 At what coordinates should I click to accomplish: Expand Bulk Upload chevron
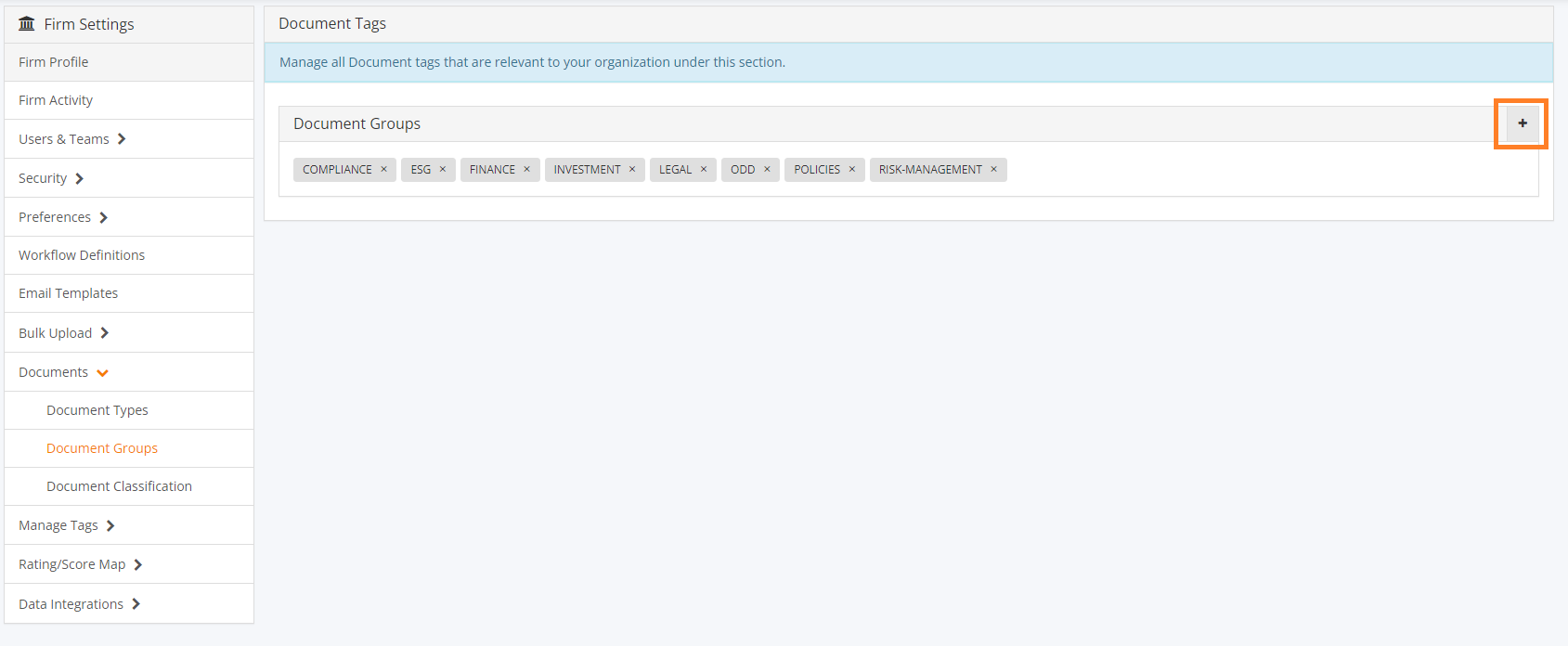click(x=104, y=333)
